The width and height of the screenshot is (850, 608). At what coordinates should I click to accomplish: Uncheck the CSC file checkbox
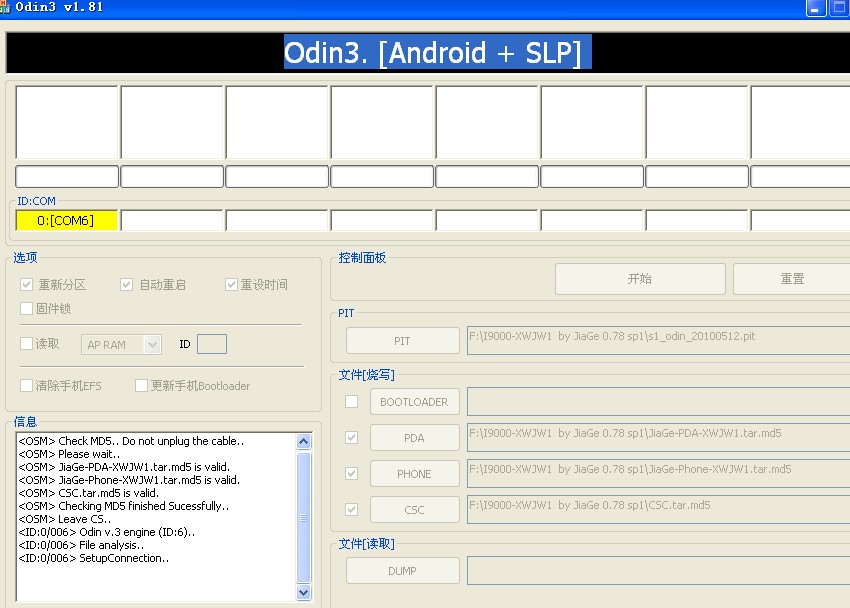pos(351,509)
